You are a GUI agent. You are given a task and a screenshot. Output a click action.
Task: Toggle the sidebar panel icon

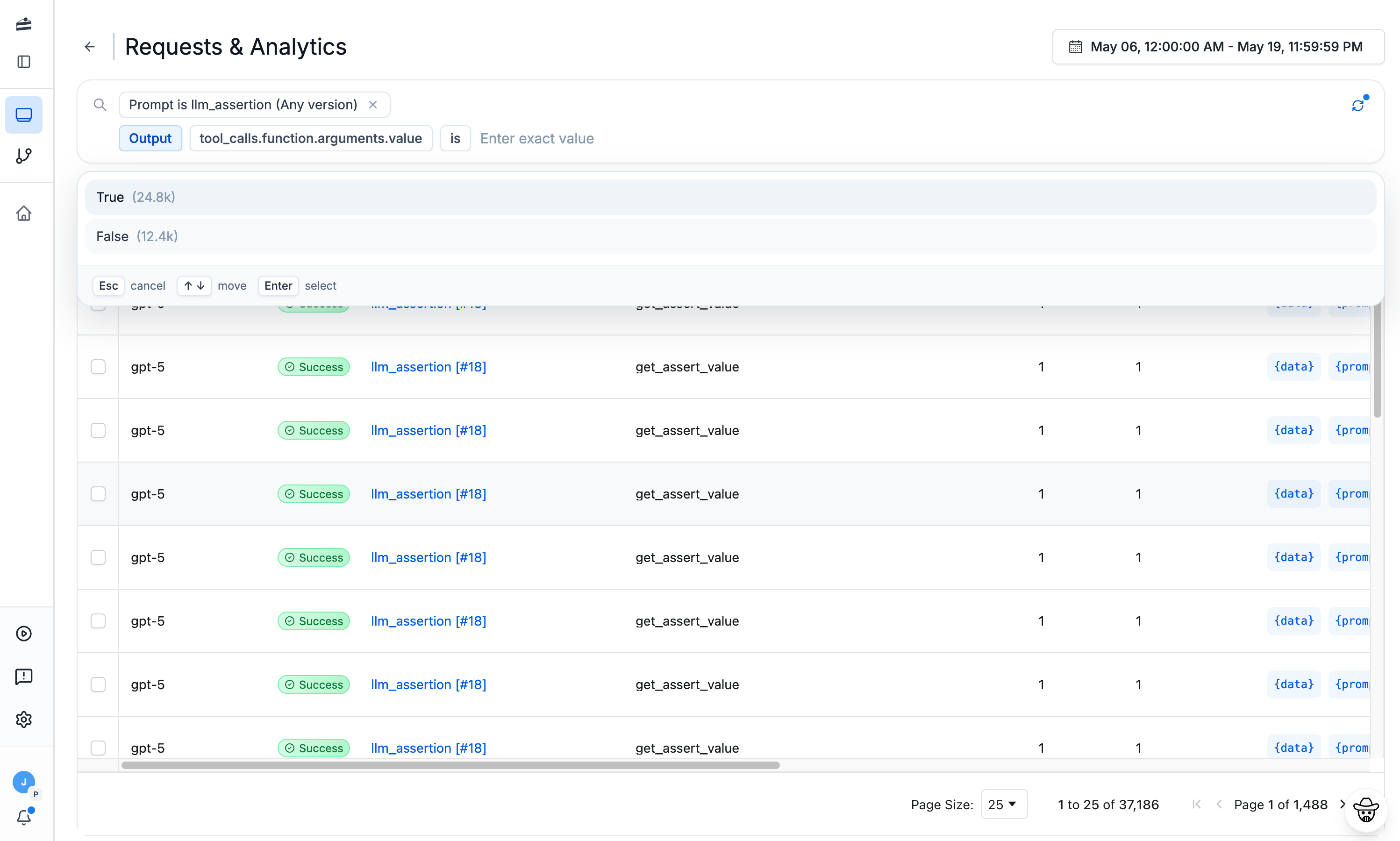pos(24,62)
